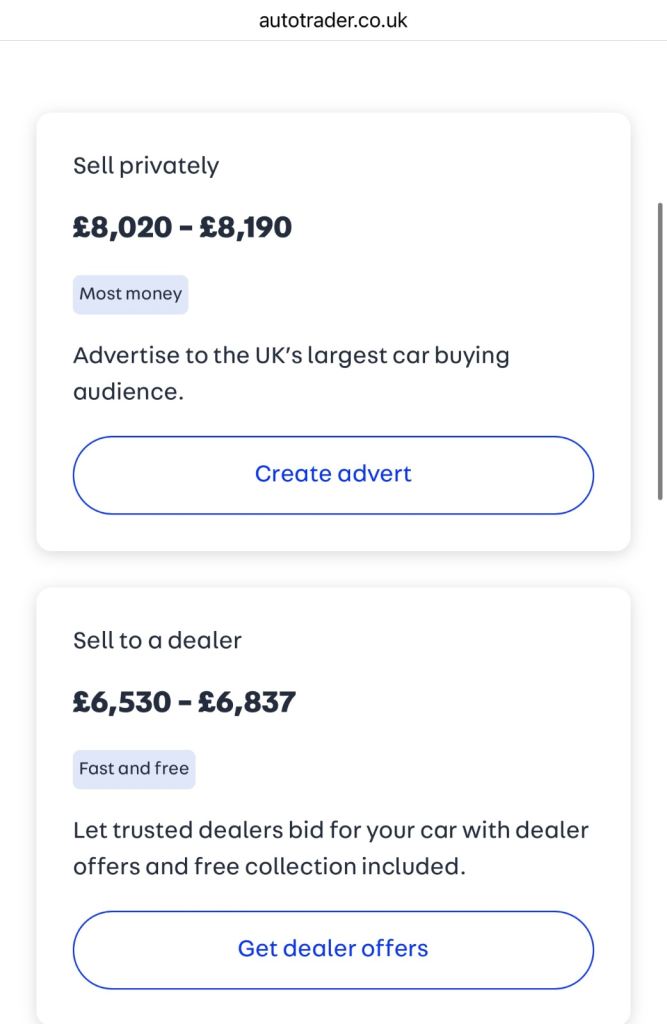Click the Most money badge
Screen dimensions: 667x1024
pos(130,294)
